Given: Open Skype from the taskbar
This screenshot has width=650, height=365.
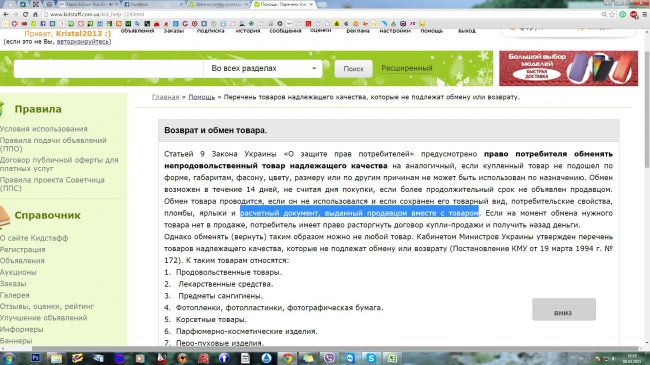Looking at the screenshot, I should click(x=371, y=358).
